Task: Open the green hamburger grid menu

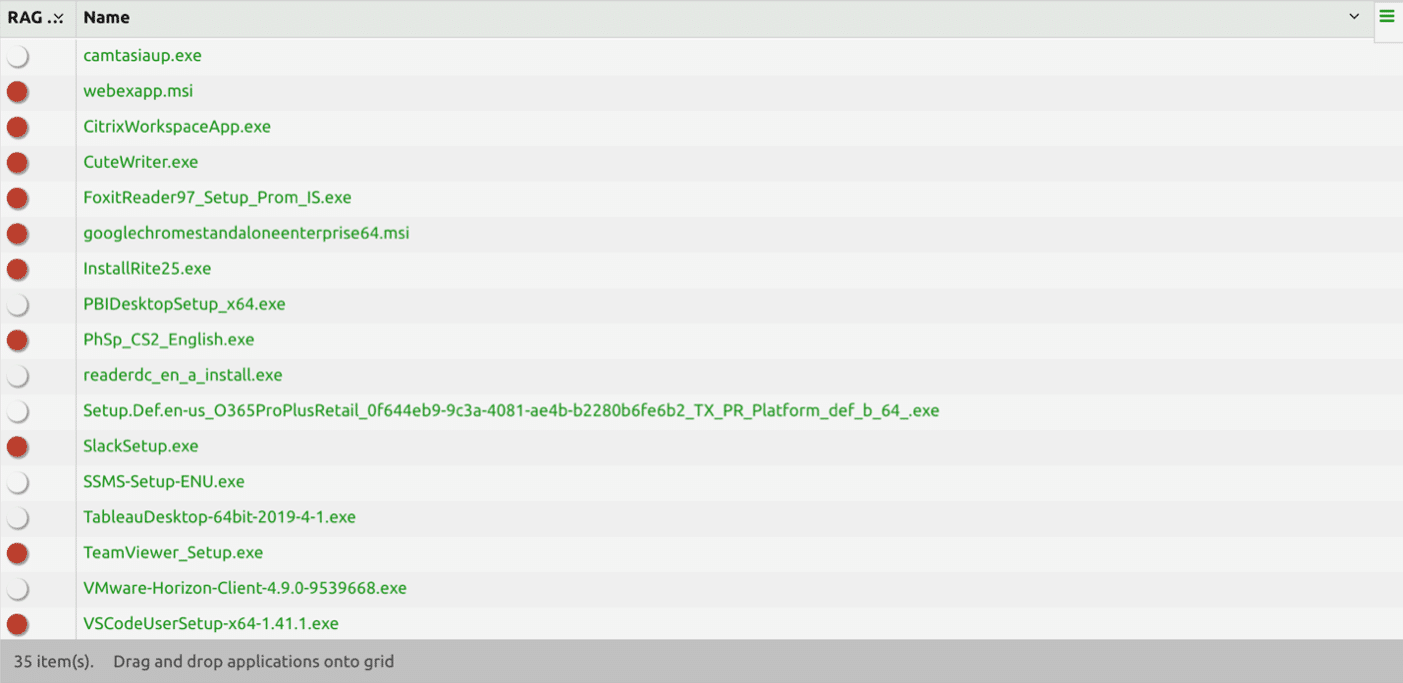Action: click(1387, 17)
